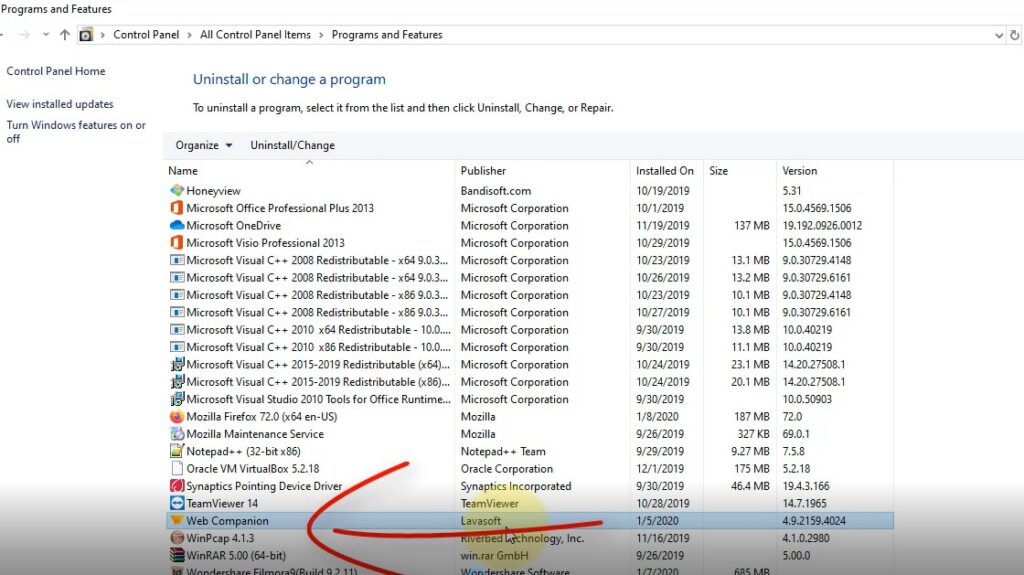Click the Microsoft OneDrive cloud icon
This screenshot has width=1024, height=575.
[177, 226]
